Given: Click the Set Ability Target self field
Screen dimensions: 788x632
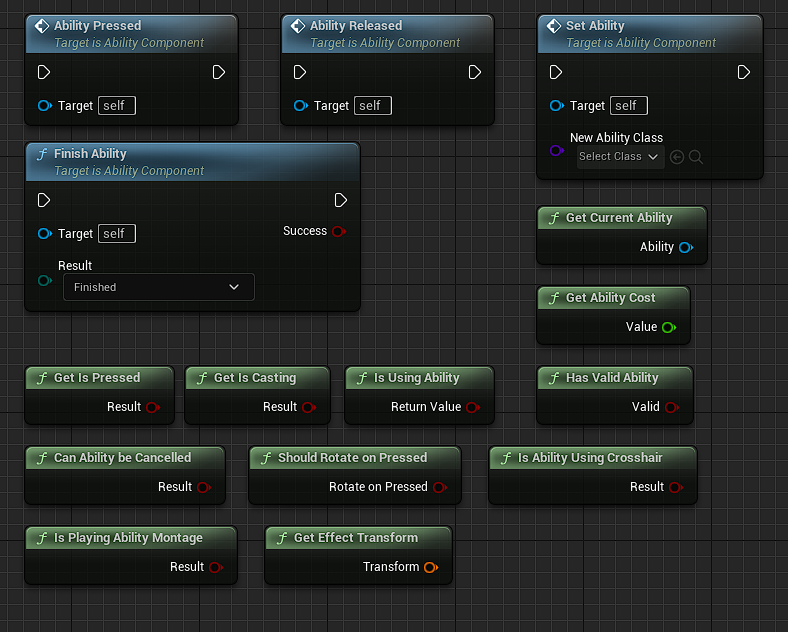Looking at the screenshot, I should pyautogui.click(x=628, y=106).
